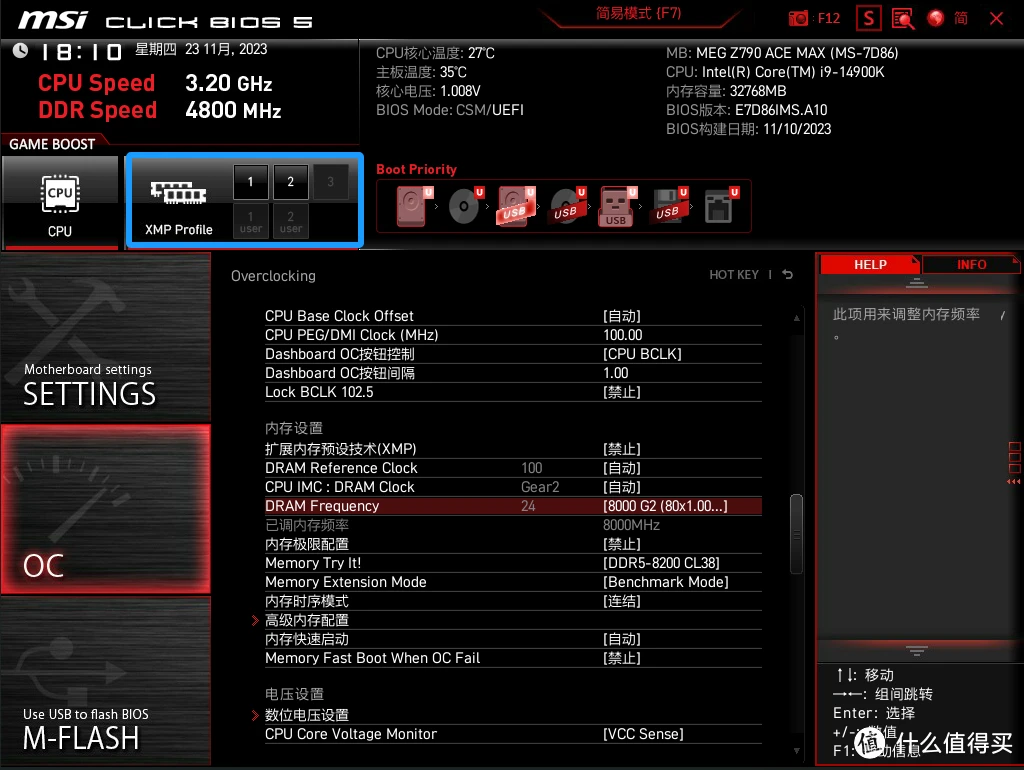Open 扩展内存预设技术(XMP) option
Image resolution: width=1024 pixels, height=770 pixels.
[x=513, y=449]
